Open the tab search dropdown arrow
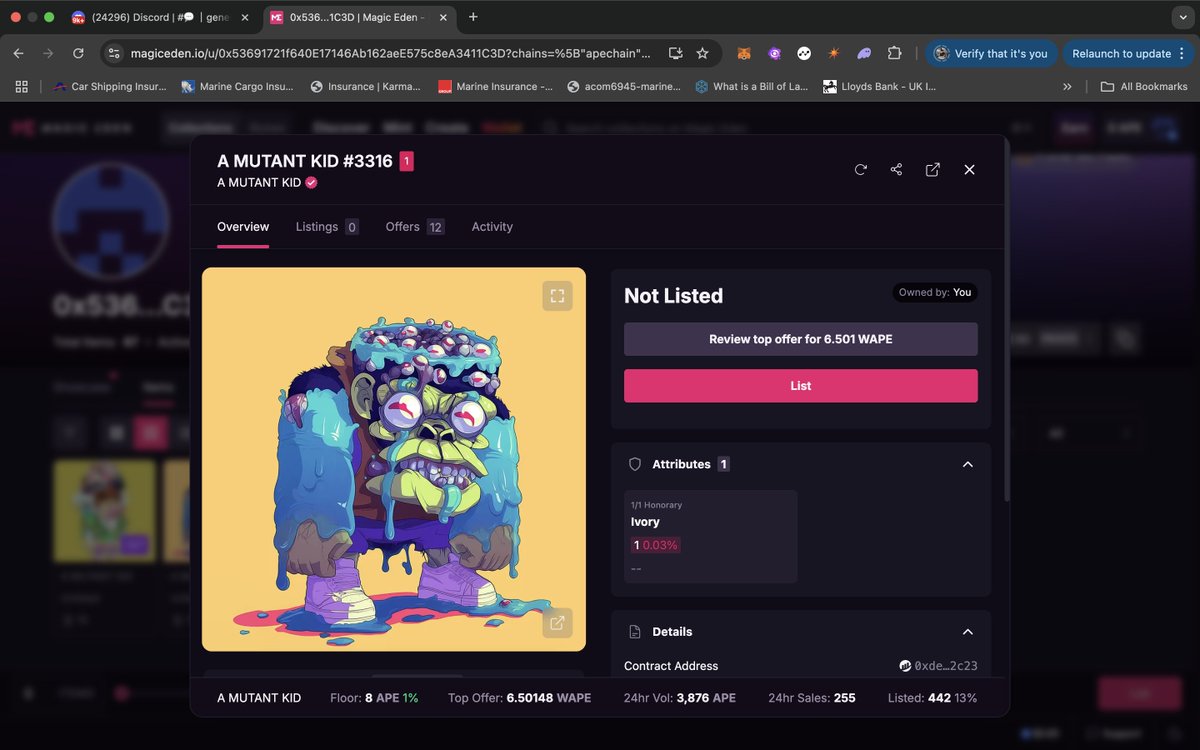This screenshot has width=1200, height=750. click(x=1184, y=17)
